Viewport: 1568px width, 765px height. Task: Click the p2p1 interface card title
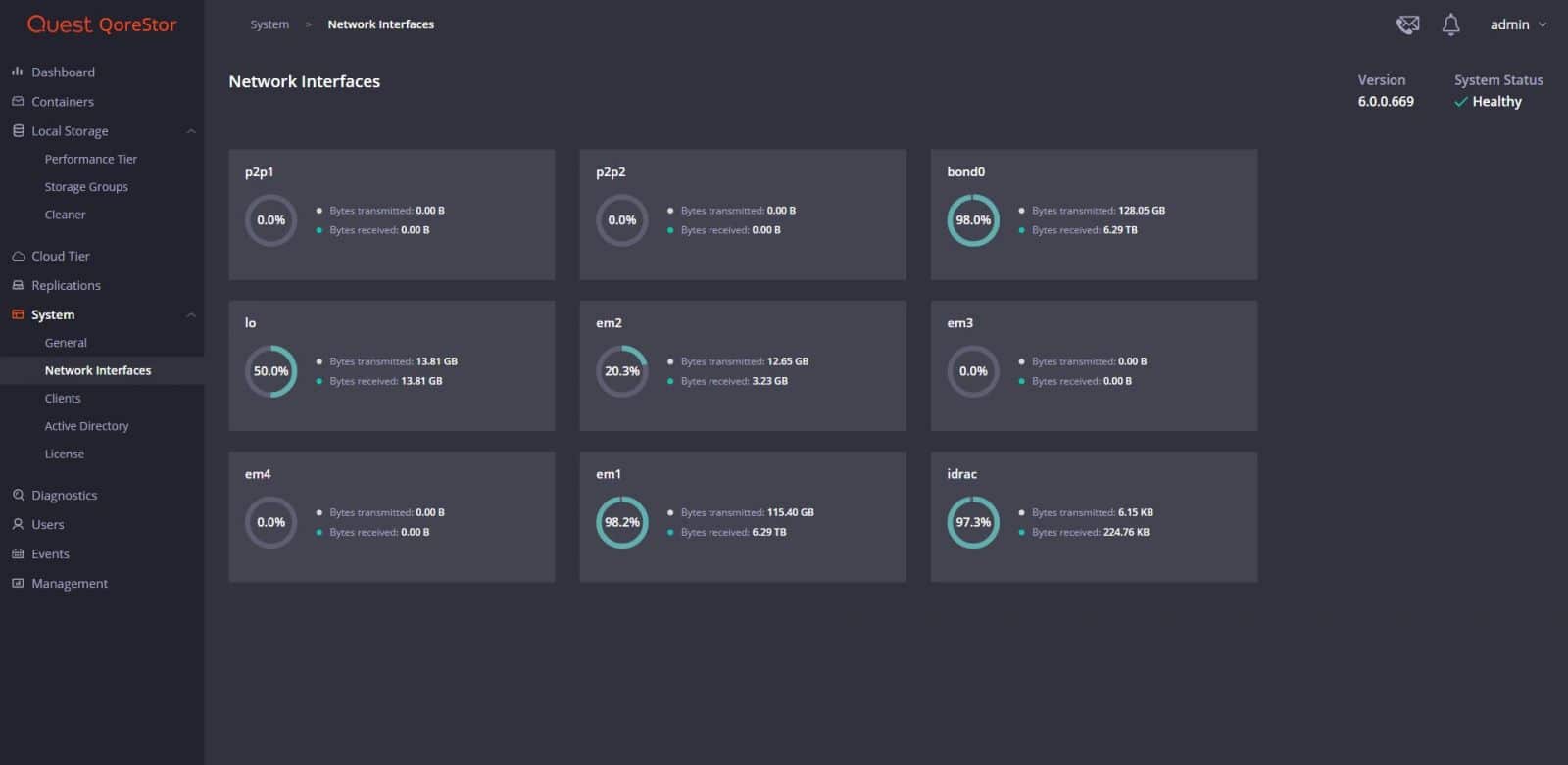tap(259, 171)
